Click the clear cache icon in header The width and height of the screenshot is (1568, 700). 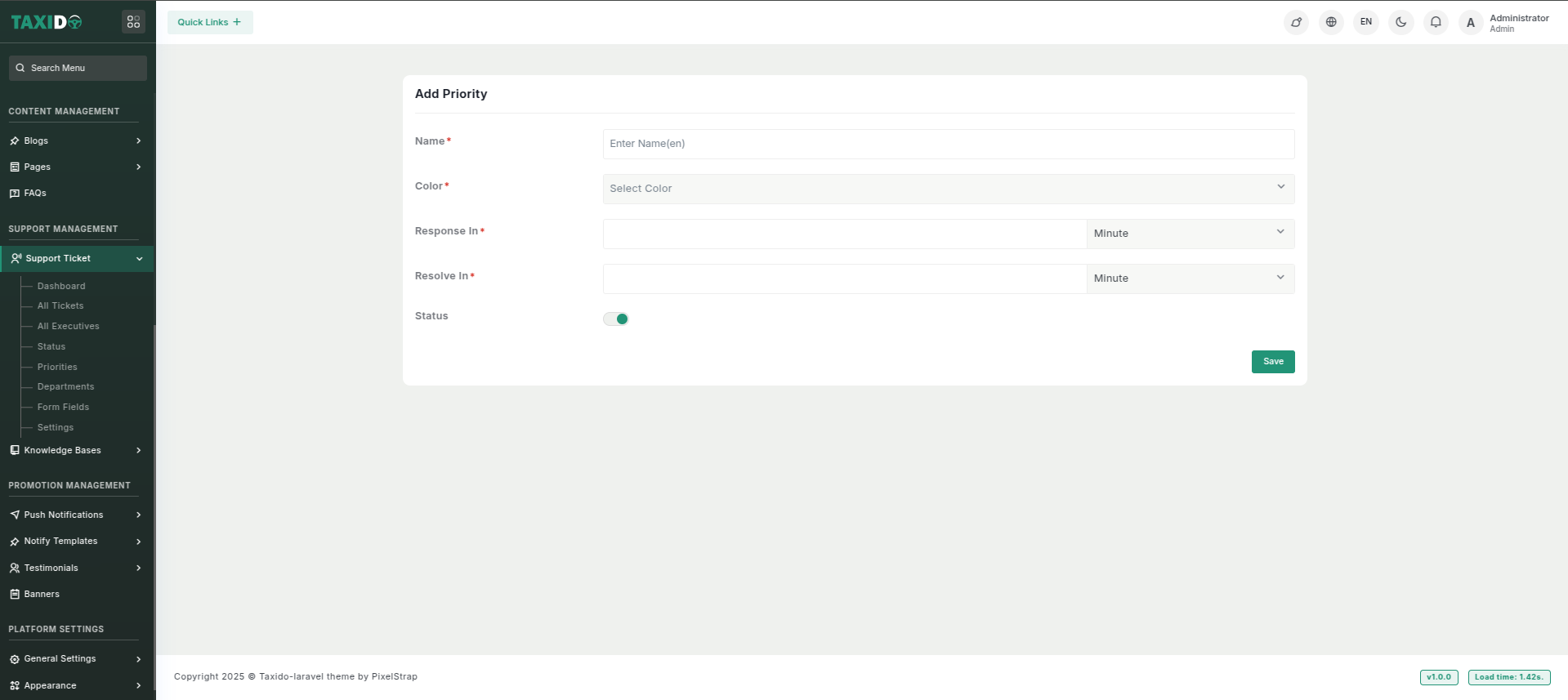click(1296, 22)
